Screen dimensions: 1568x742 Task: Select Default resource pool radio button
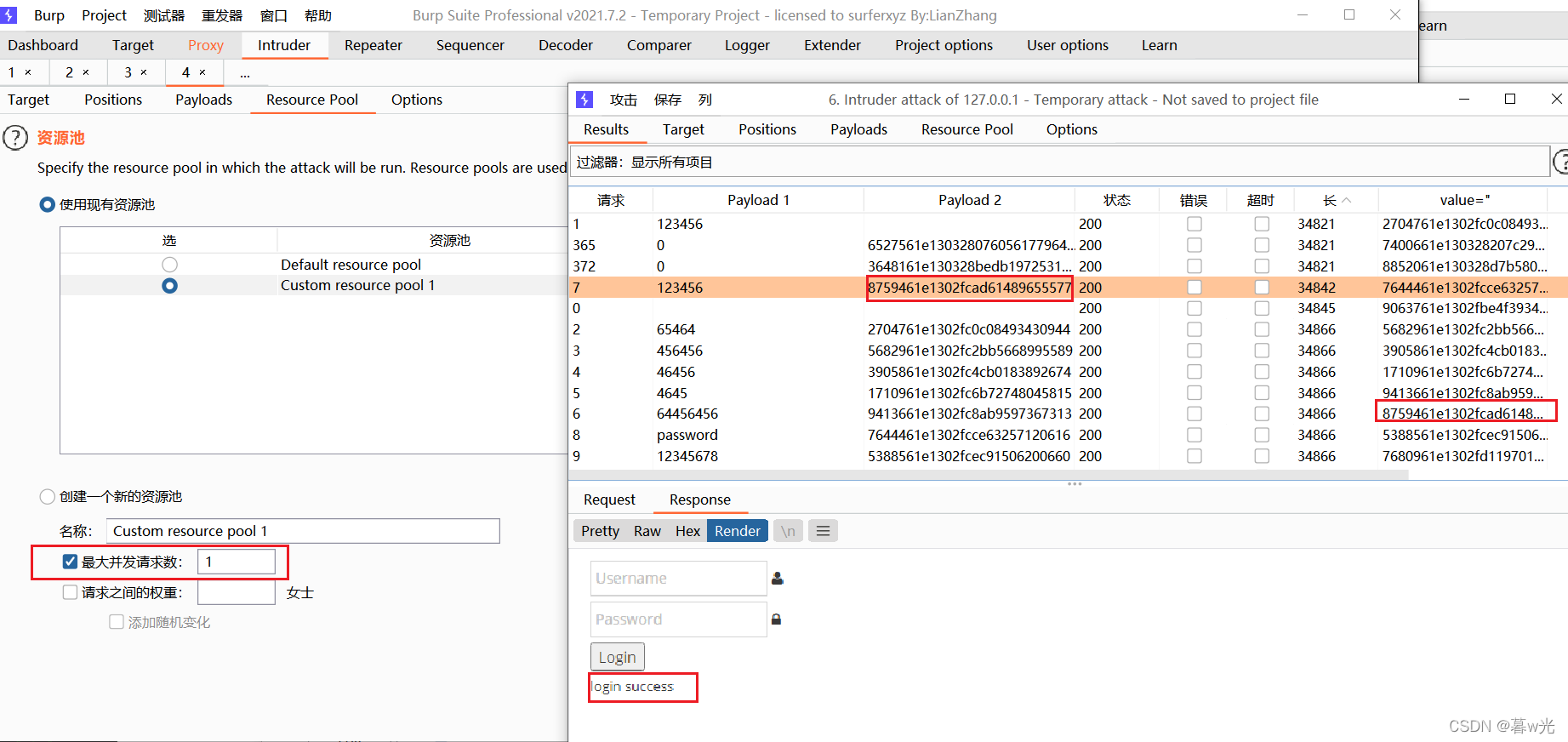pos(169,265)
